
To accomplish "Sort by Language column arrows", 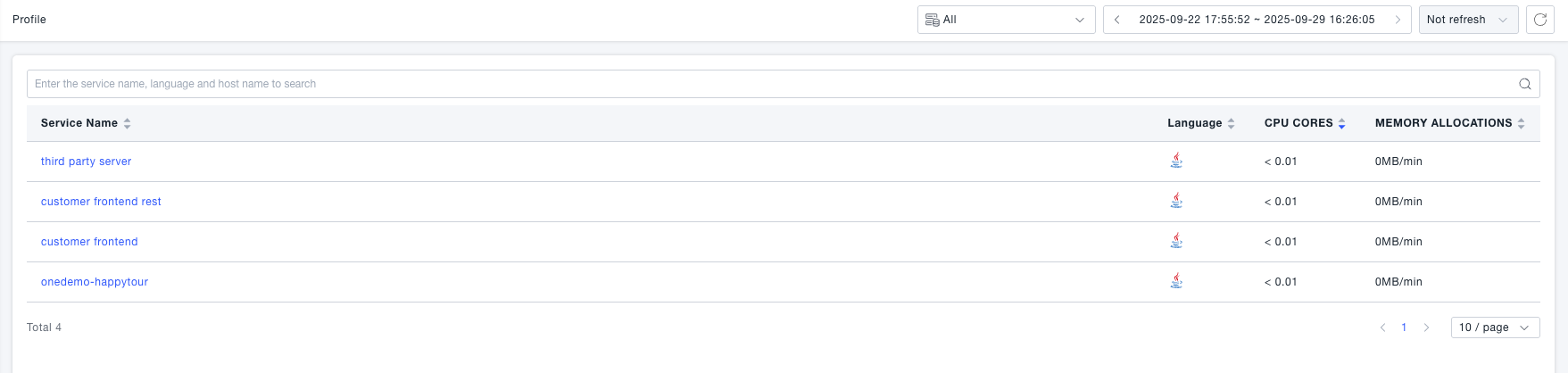I will 1231,123.
